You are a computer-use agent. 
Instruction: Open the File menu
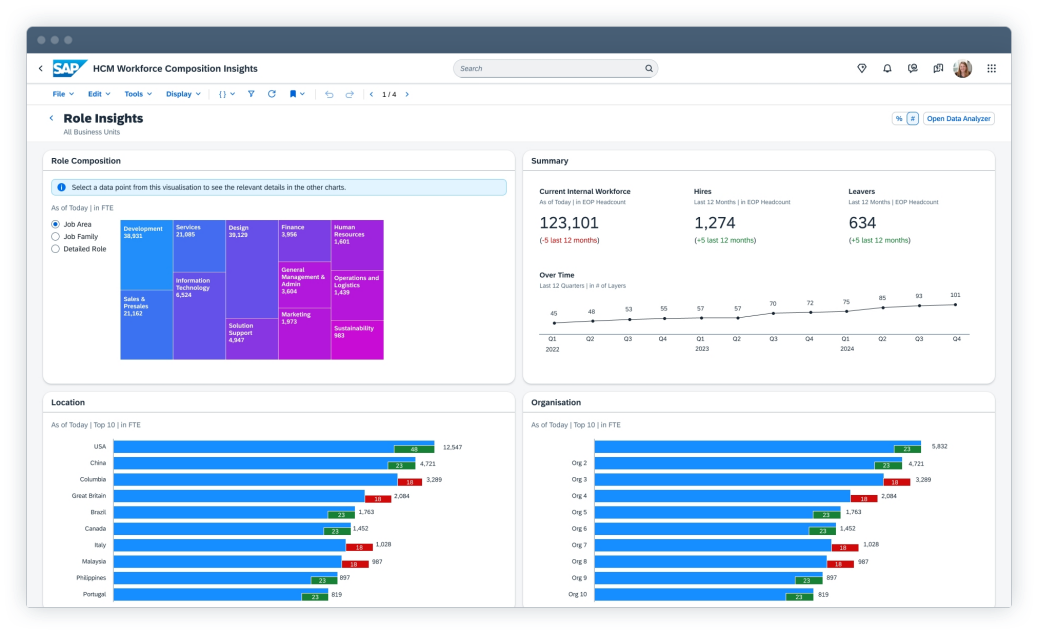coord(62,94)
